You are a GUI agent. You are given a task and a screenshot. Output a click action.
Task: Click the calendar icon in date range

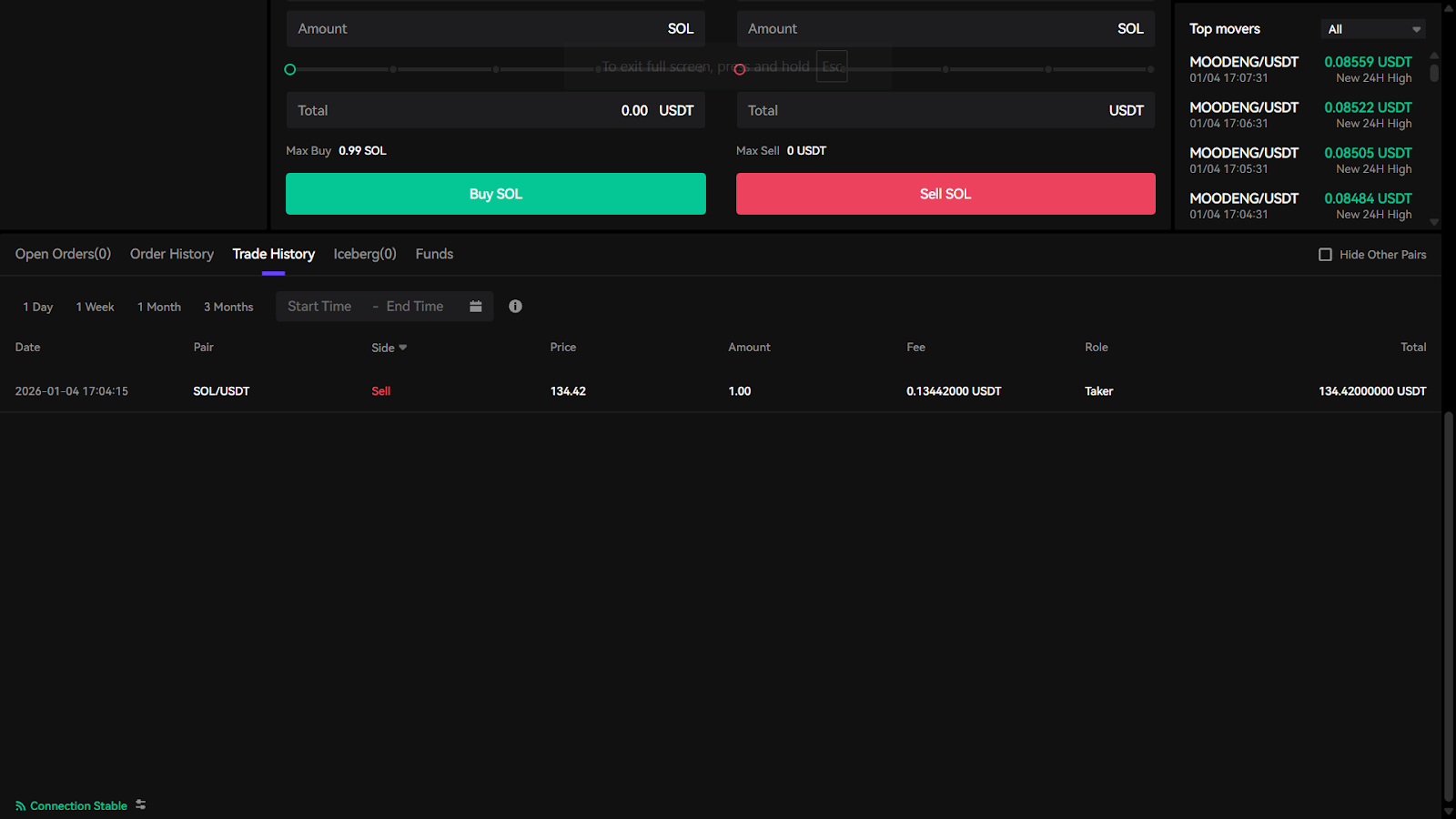point(475,307)
